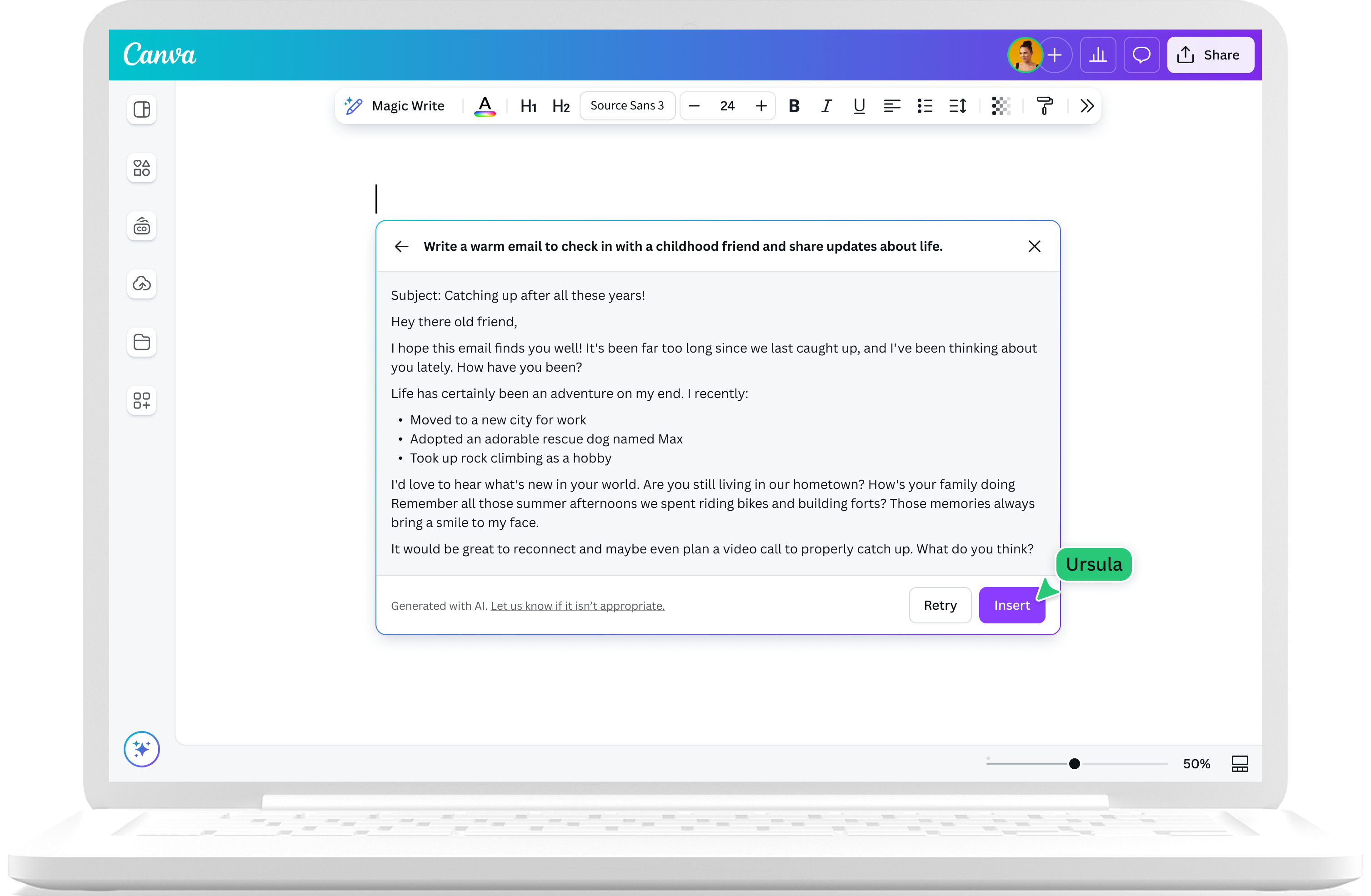Open the Elements panel in sidebar
This screenshot has height=896, width=1371.
tap(142, 168)
